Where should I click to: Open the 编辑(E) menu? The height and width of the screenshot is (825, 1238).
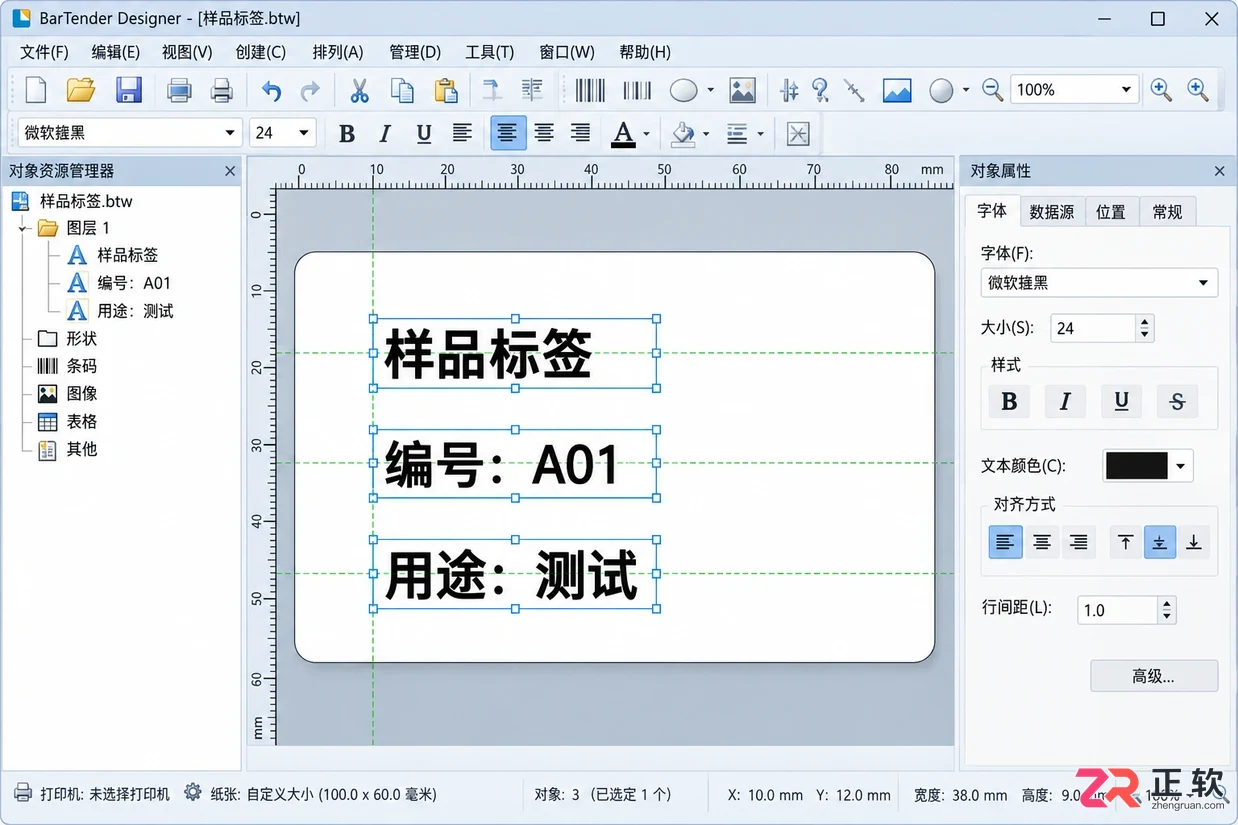coord(116,52)
